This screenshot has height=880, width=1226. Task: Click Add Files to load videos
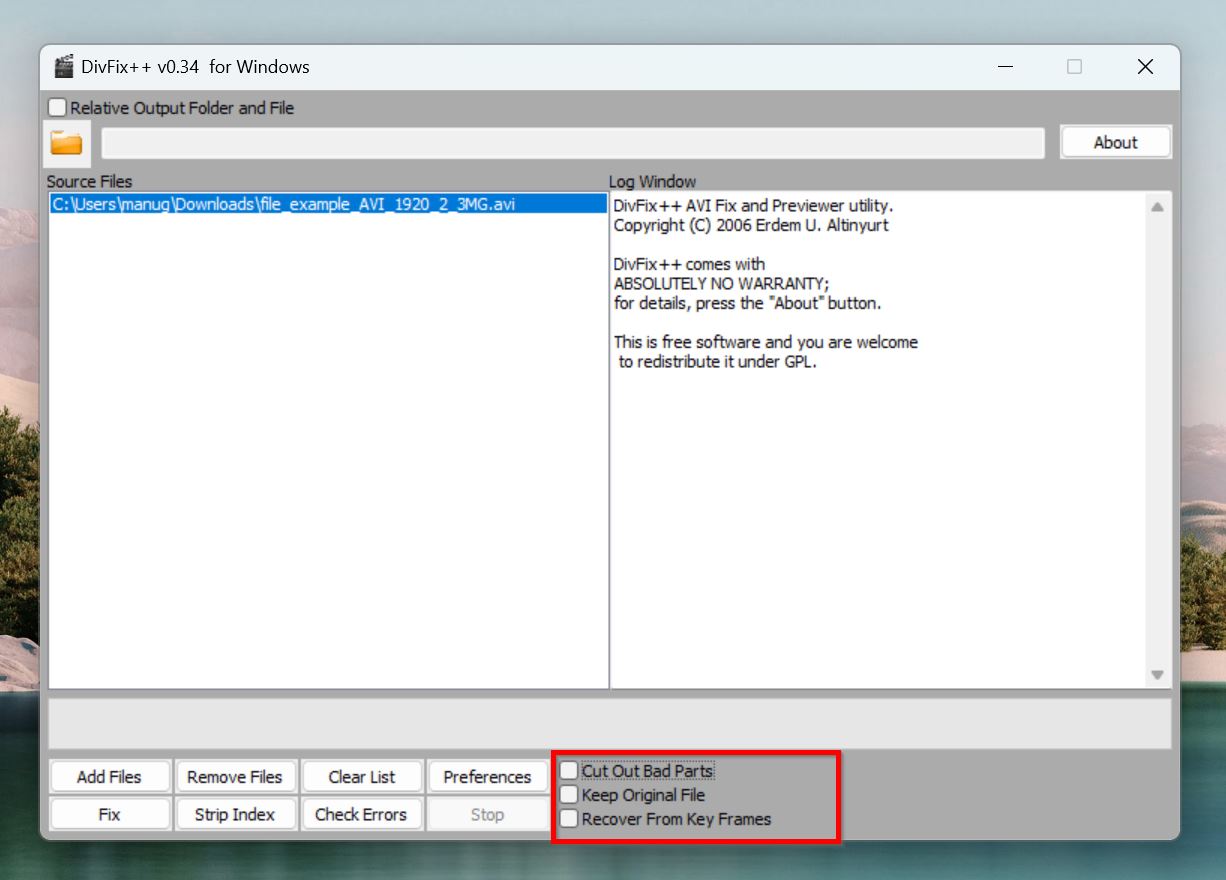pyautogui.click(x=109, y=776)
